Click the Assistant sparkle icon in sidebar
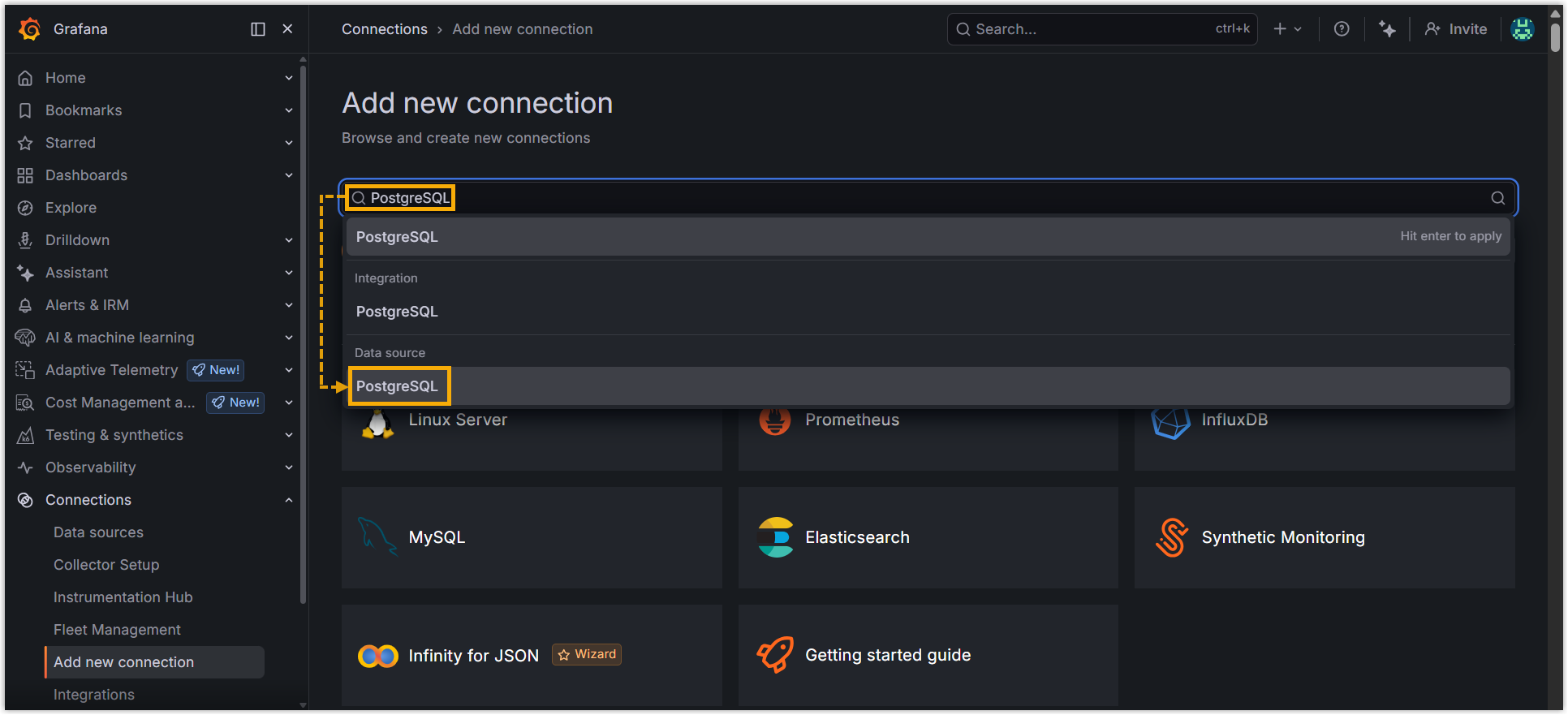The height and width of the screenshot is (715, 1568). (x=25, y=273)
